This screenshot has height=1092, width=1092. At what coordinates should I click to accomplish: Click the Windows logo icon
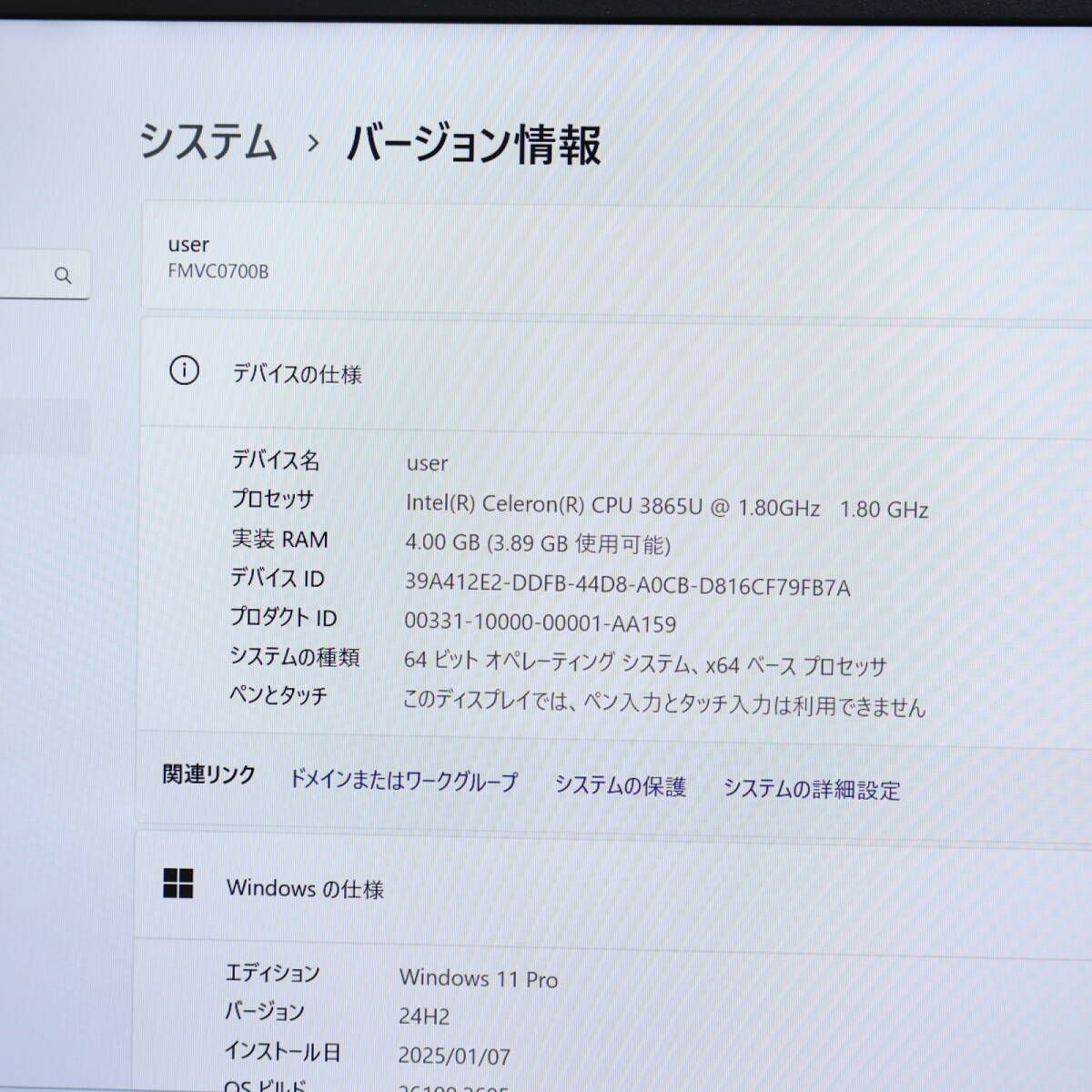(178, 883)
